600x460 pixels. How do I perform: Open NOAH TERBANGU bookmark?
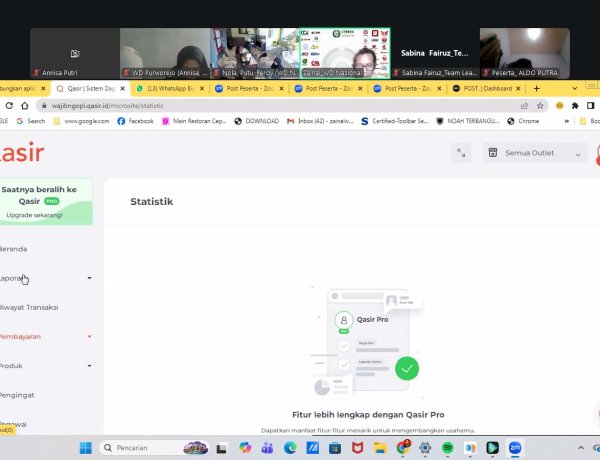tap(468, 121)
